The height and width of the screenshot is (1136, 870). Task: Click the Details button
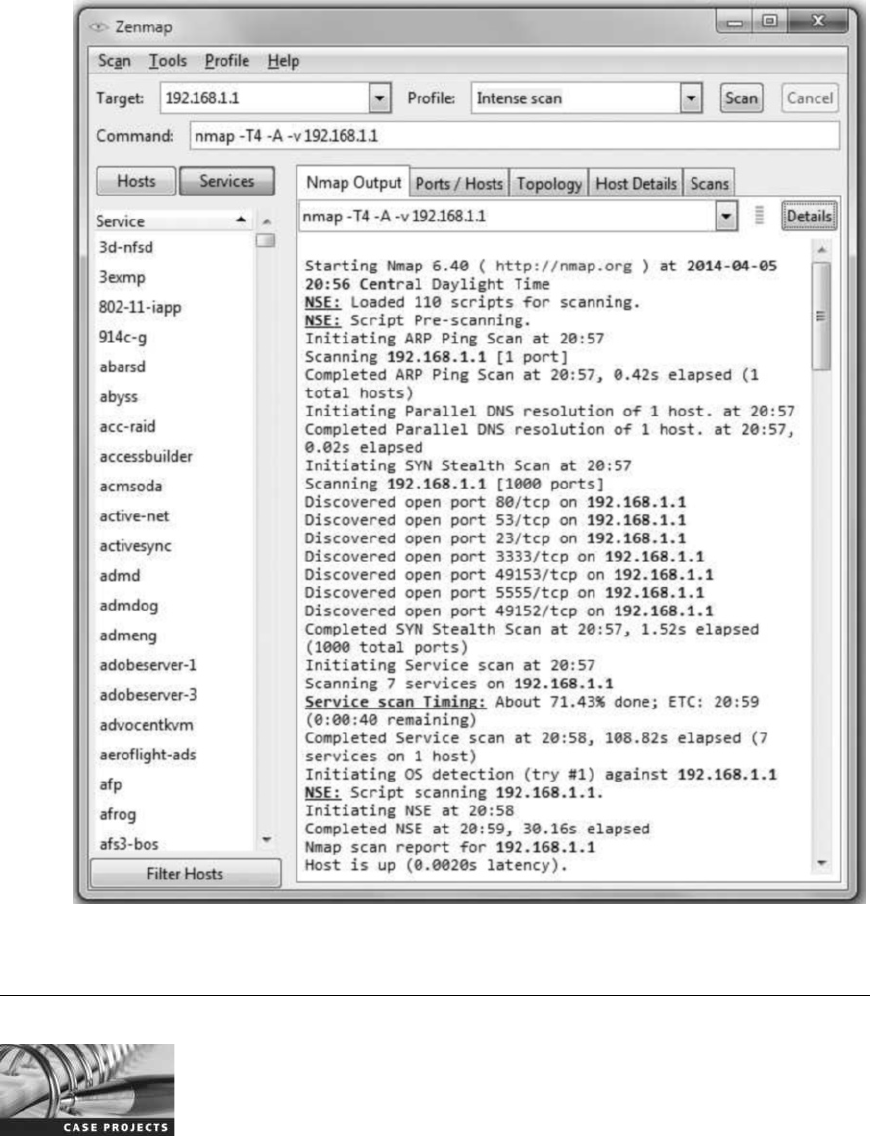click(809, 216)
